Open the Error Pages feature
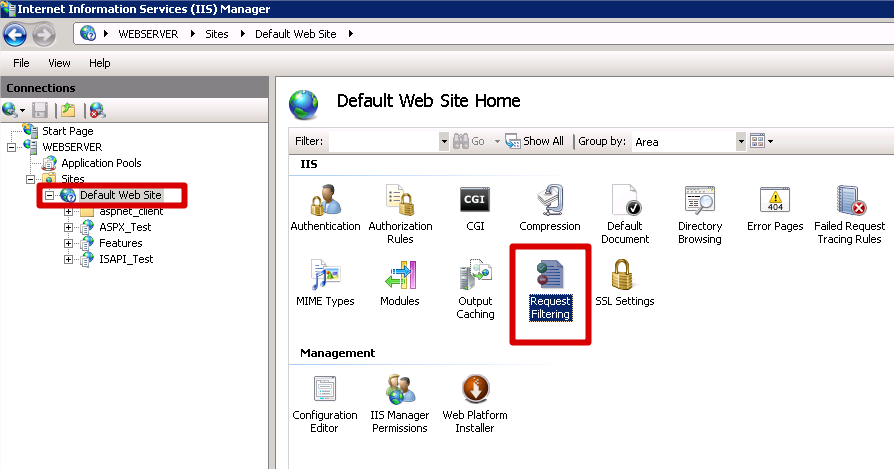894x469 pixels. click(775, 208)
